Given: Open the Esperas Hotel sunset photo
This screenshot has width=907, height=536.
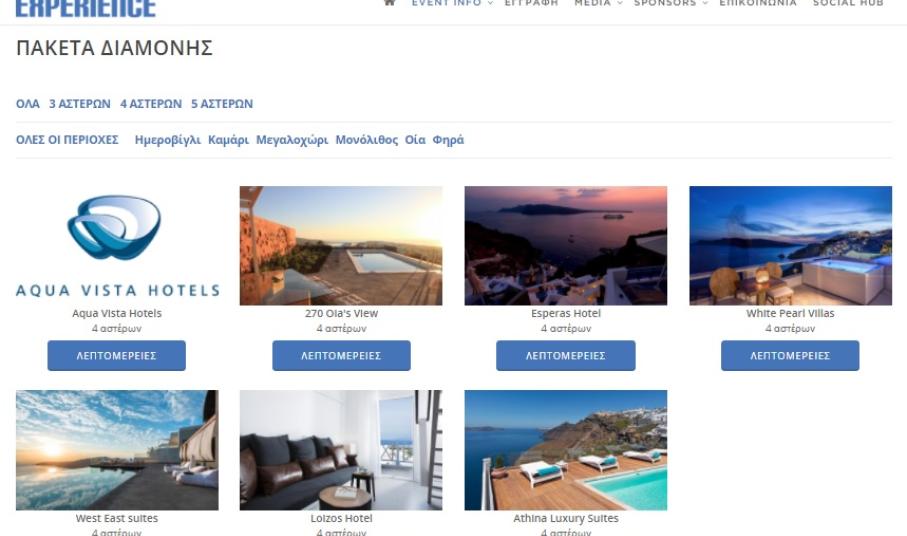Looking at the screenshot, I should (565, 246).
